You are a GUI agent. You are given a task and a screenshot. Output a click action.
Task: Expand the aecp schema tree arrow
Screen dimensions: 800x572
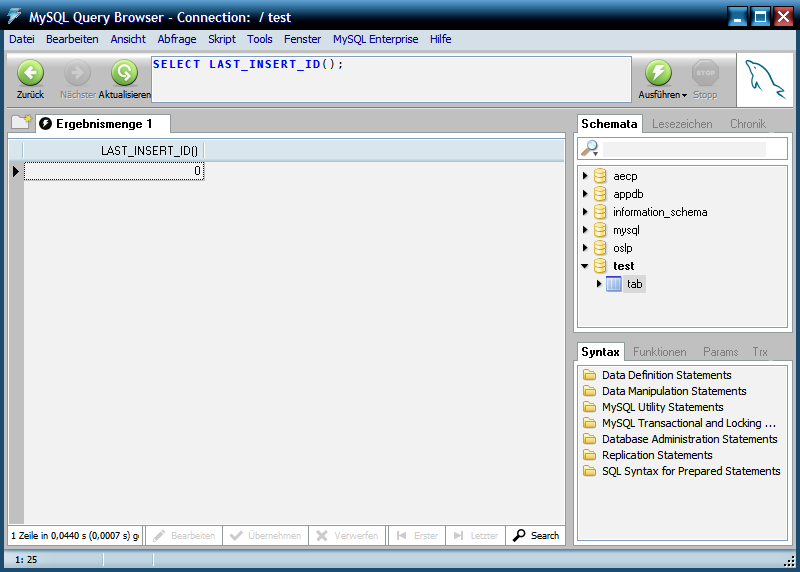coord(585,176)
